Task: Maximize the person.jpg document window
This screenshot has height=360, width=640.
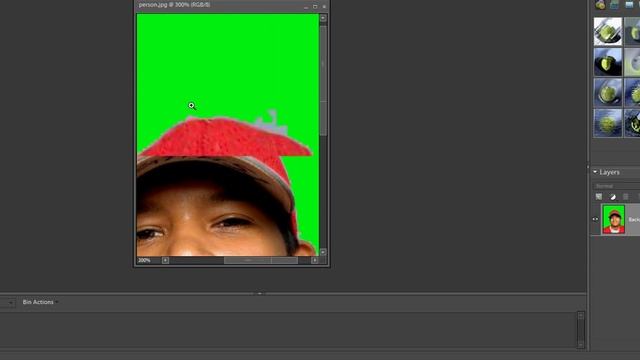Action: pyautogui.click(x=315, y=7)
